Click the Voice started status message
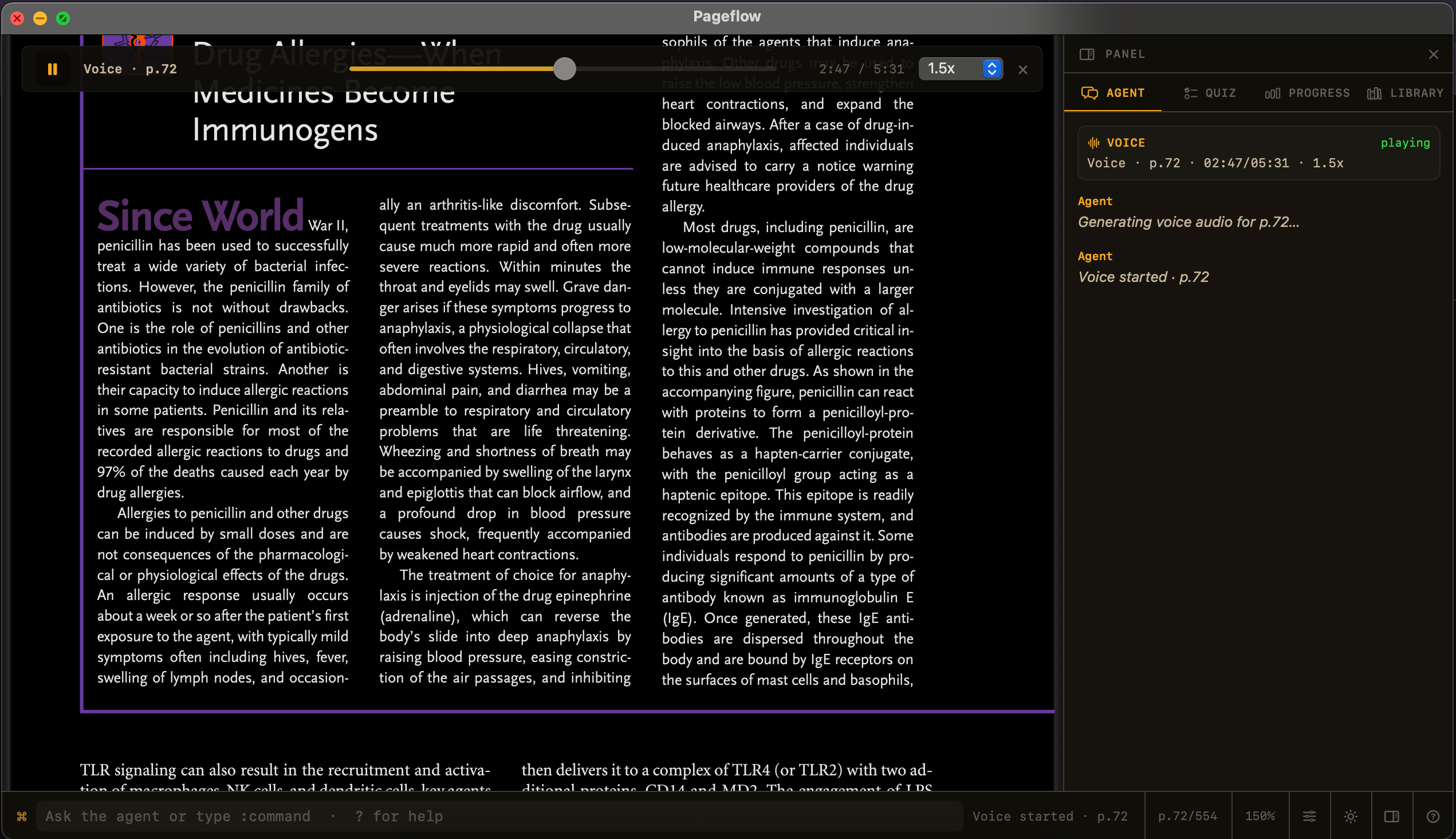This screenshot has height=839, width=1456. click(x=1049, y=816)
